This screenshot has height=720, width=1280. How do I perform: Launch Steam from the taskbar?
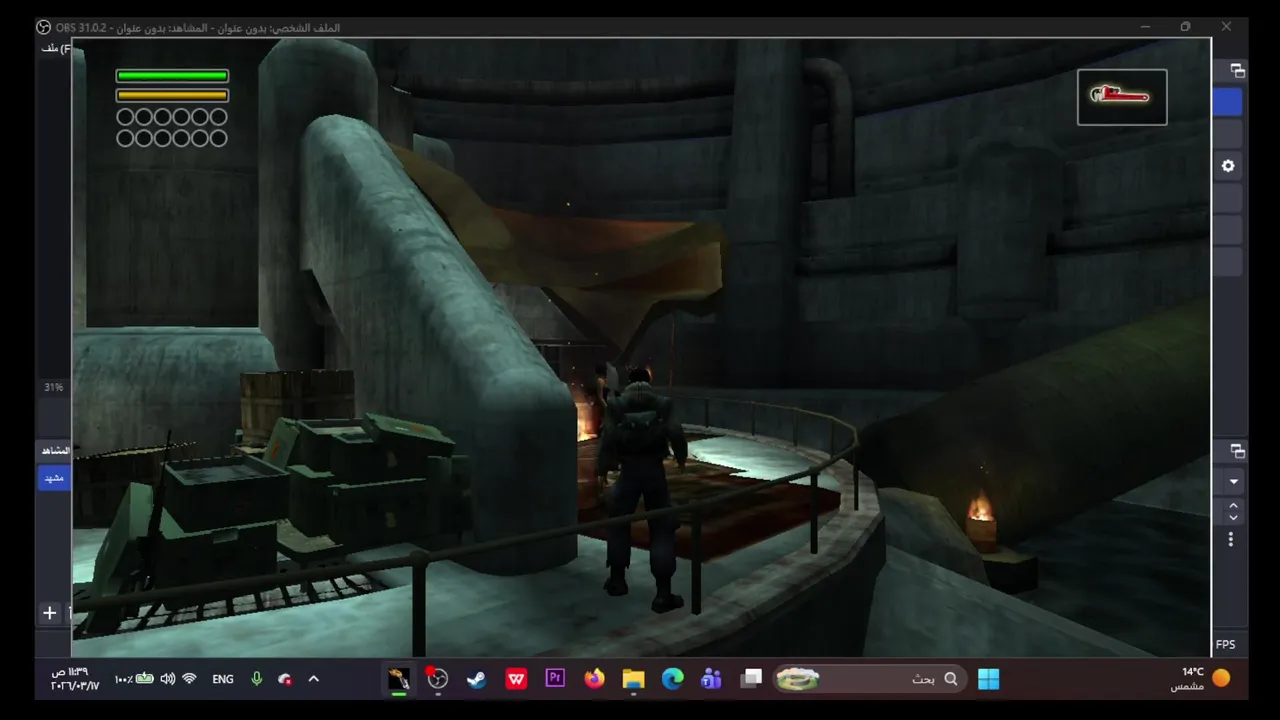click(x=477, y=679)
